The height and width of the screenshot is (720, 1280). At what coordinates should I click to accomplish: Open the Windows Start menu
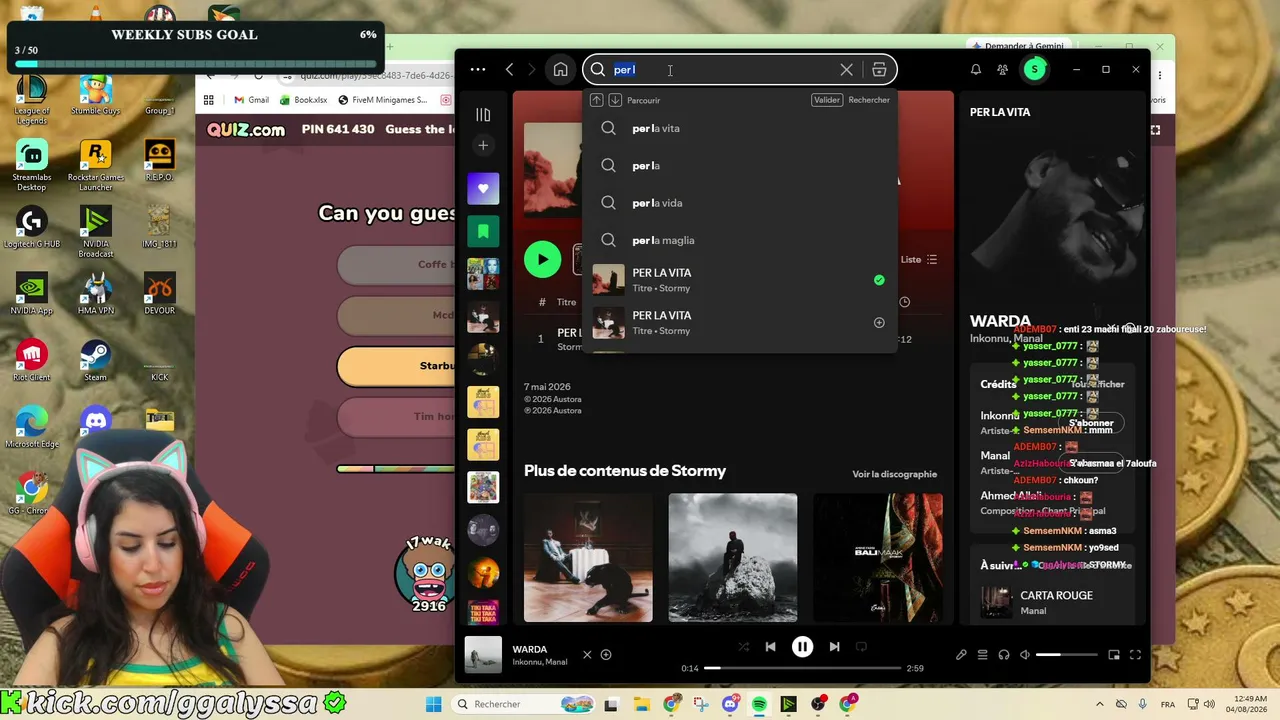pos(433,704)
